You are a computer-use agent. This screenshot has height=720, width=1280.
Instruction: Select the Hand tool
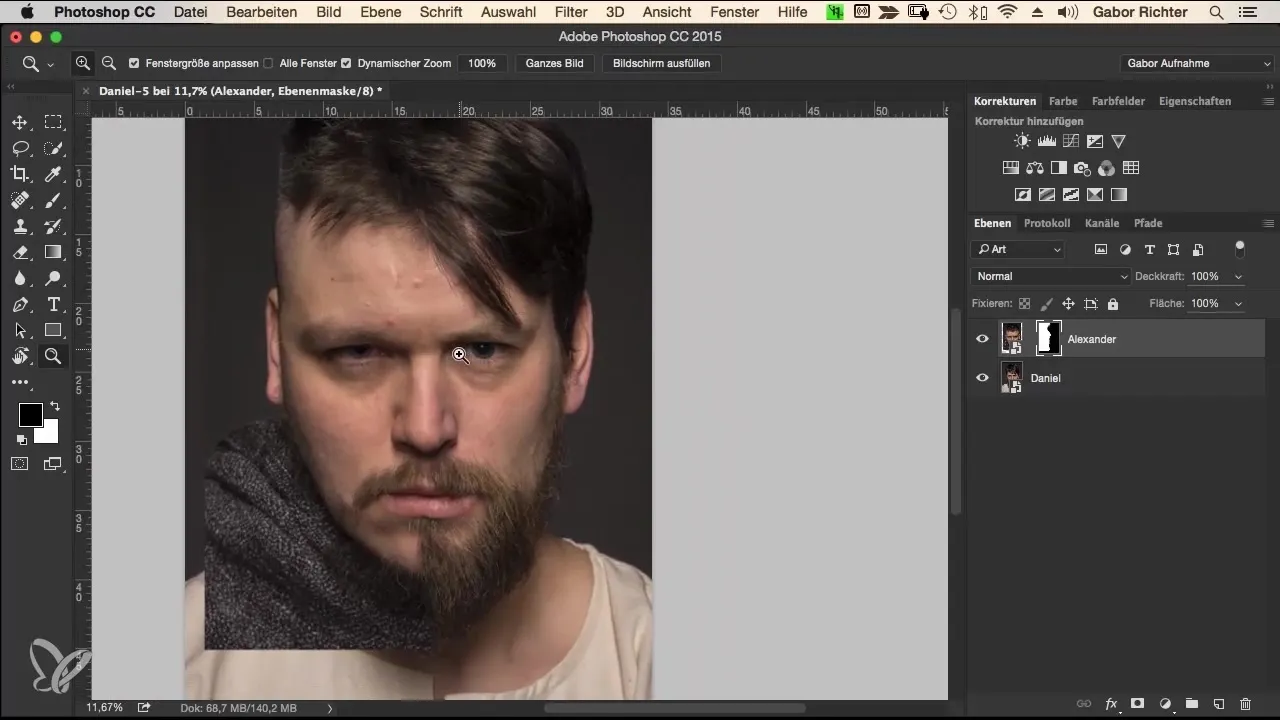(19, 356)
